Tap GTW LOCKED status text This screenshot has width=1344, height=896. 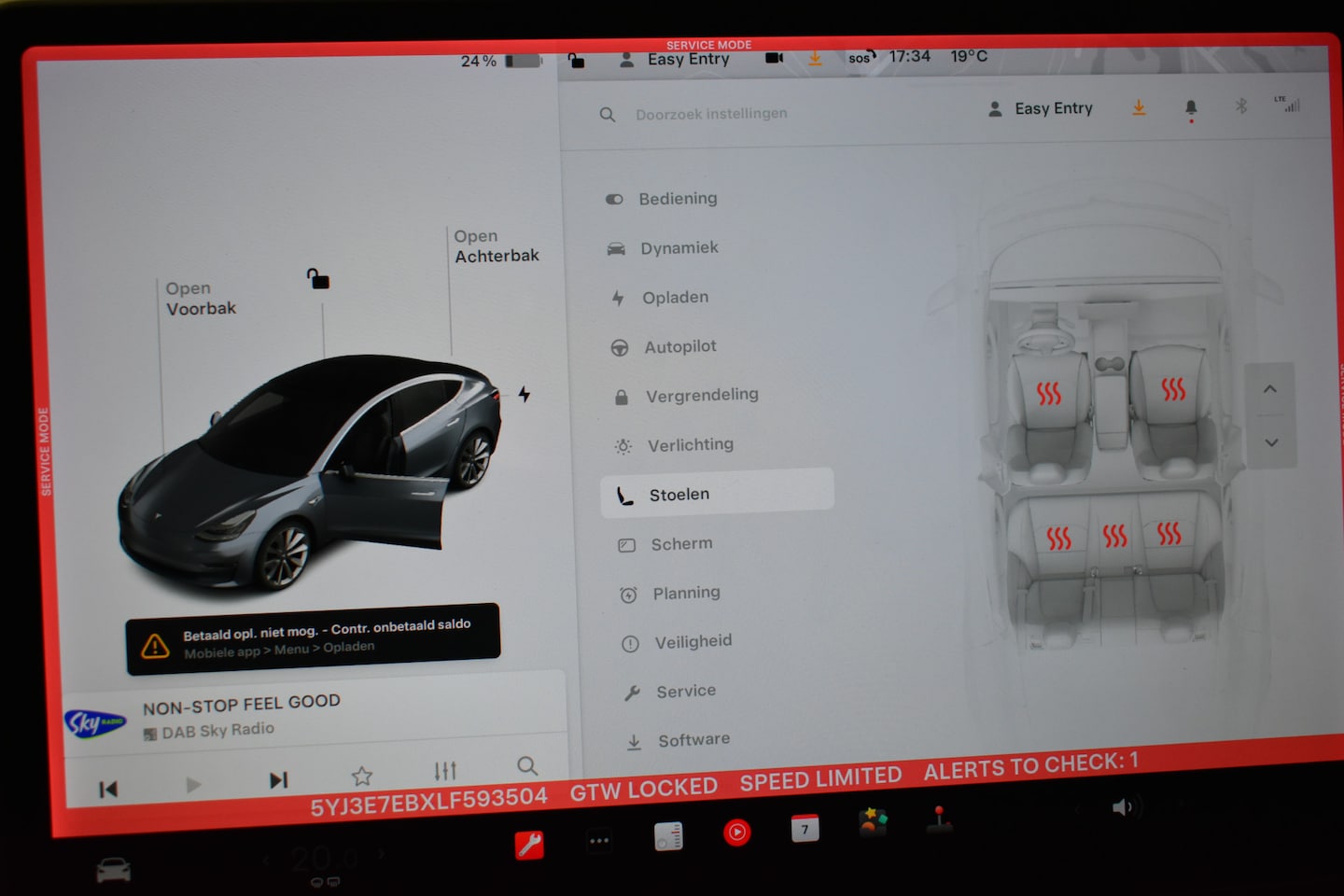coord(643,790)
